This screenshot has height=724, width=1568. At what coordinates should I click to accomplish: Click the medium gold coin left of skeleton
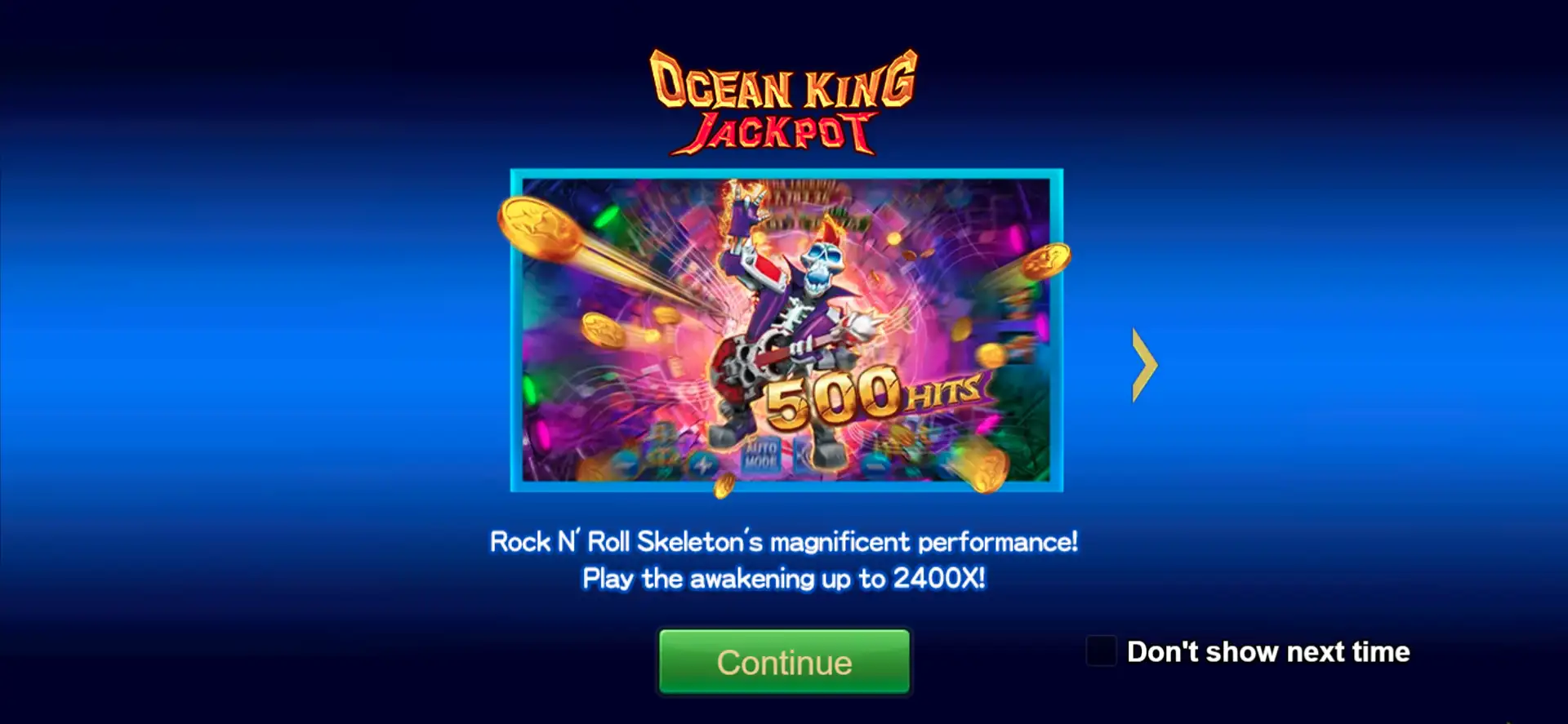(604, 330)
